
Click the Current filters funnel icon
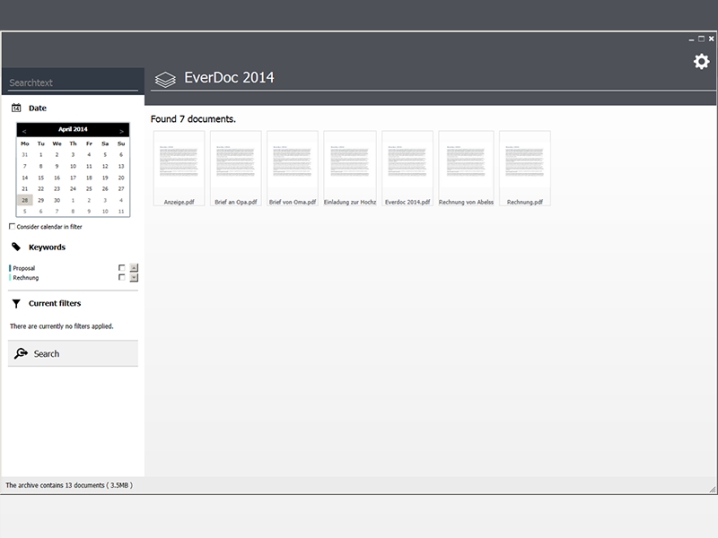[16, 303]
